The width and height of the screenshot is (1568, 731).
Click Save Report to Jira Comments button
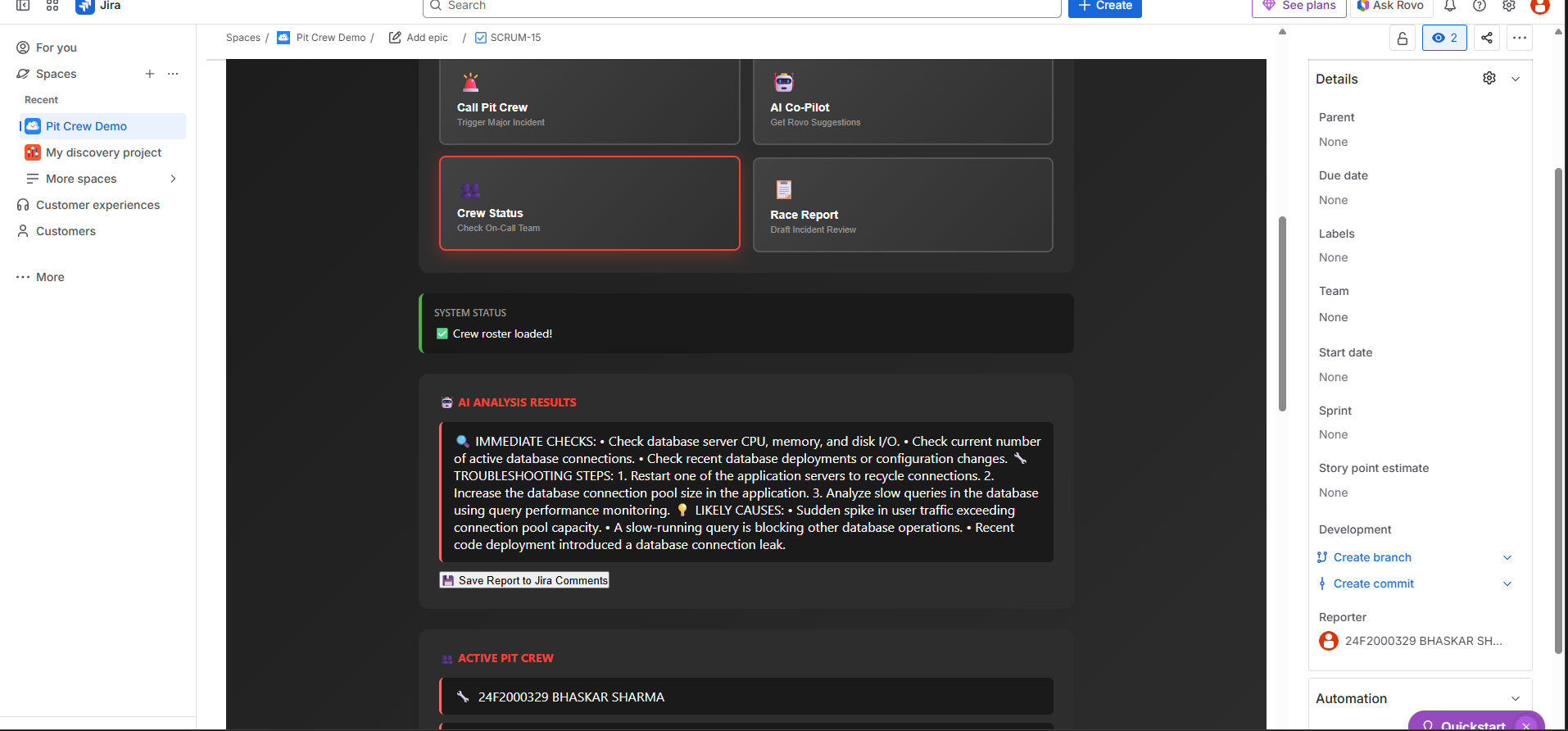click(524, 580)
